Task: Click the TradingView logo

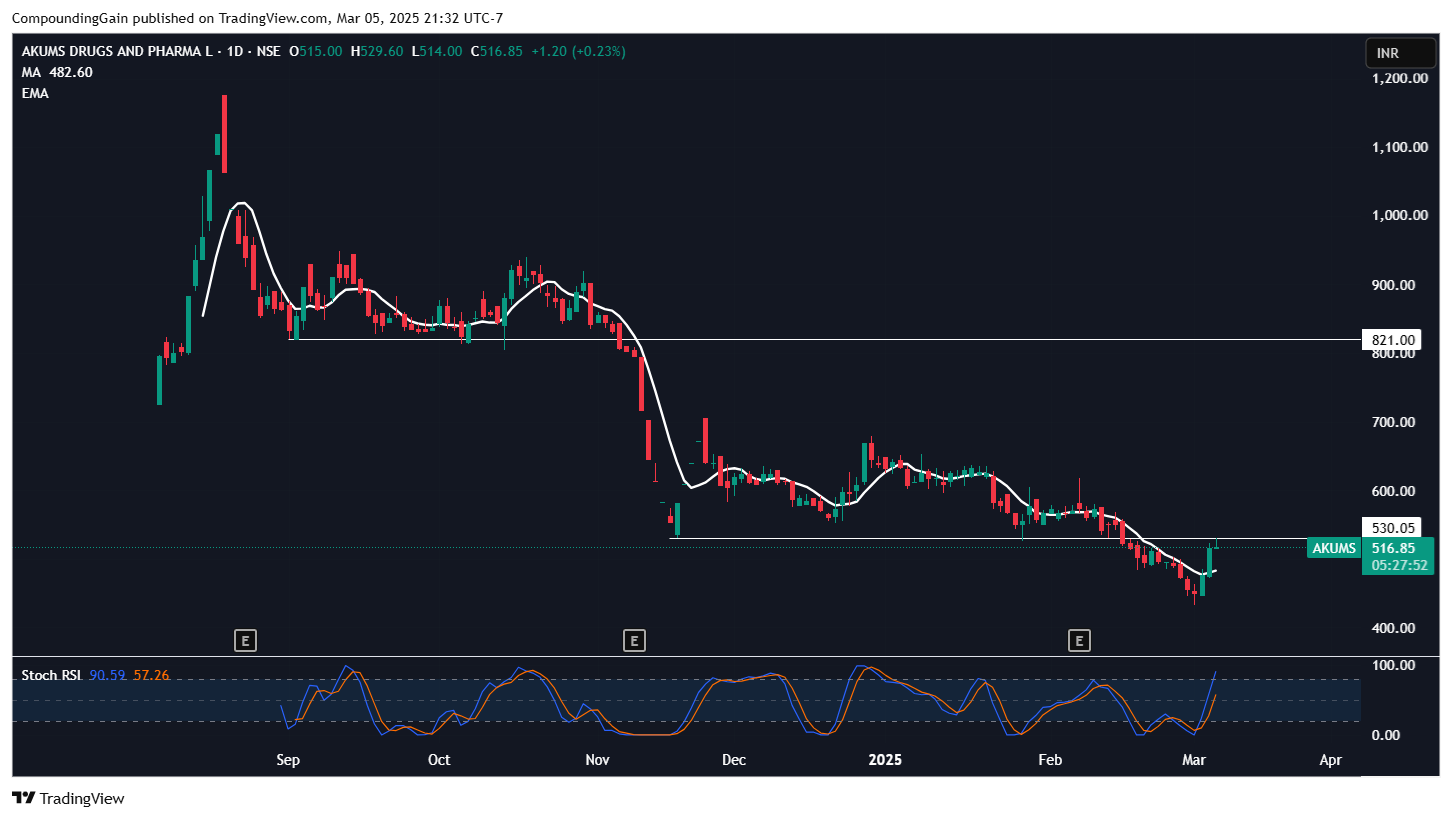Action: point(68,798)
